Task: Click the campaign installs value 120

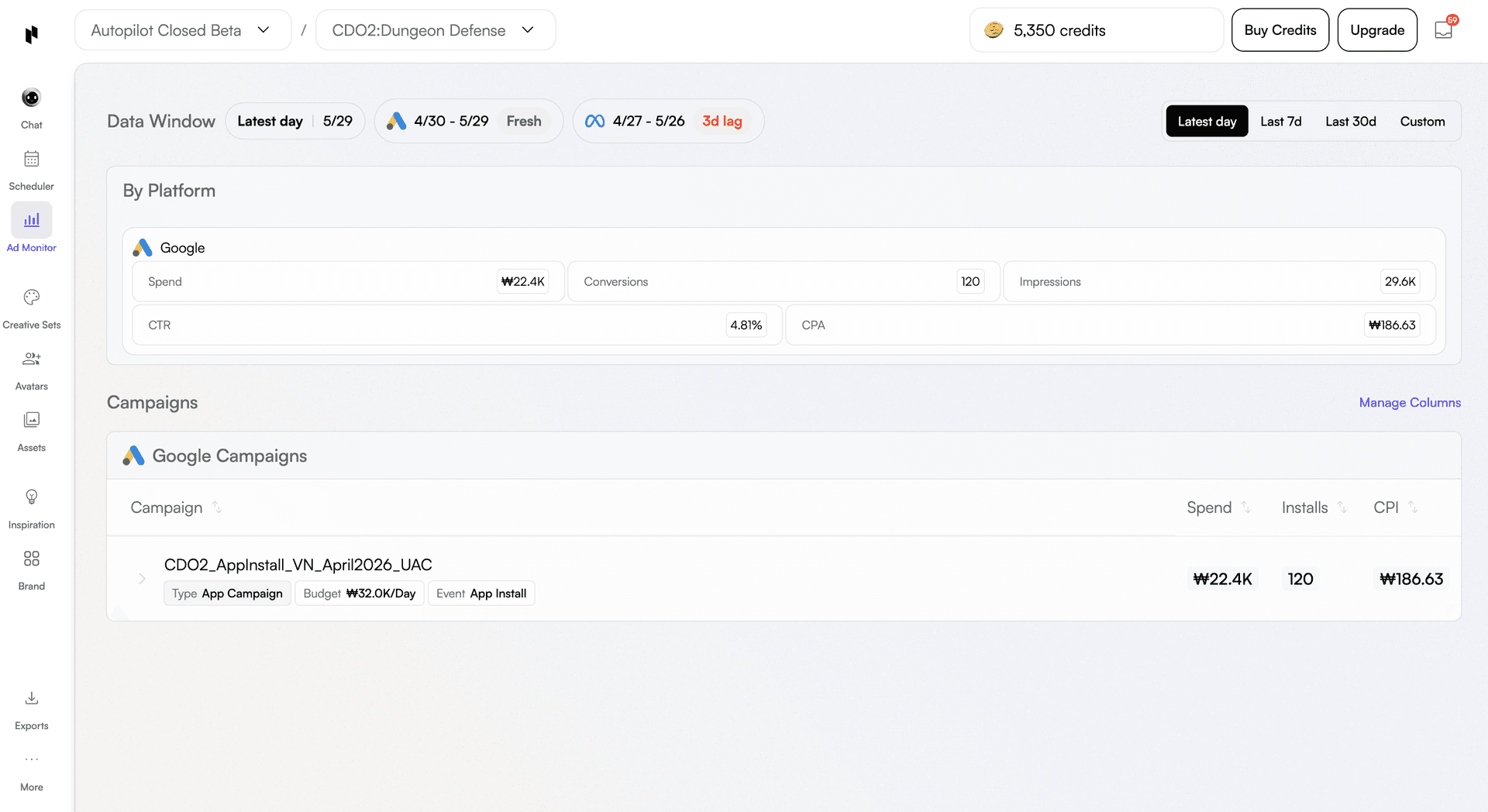Action: pos(1300,579)
